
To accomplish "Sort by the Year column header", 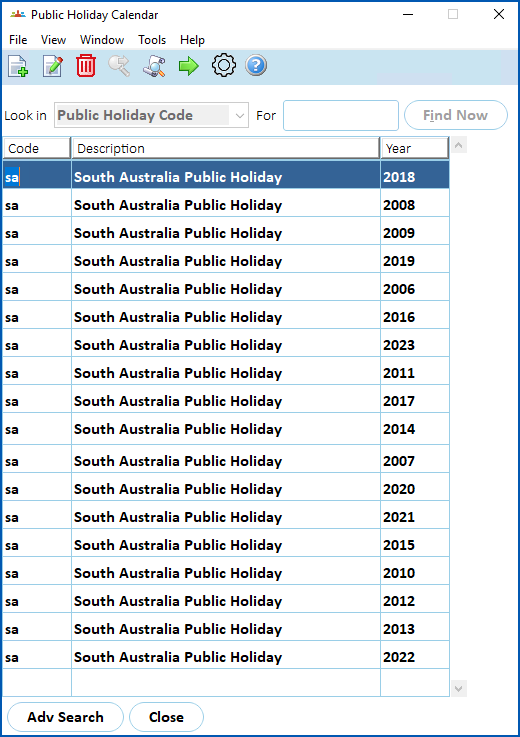I will click(x=415, y=149).
